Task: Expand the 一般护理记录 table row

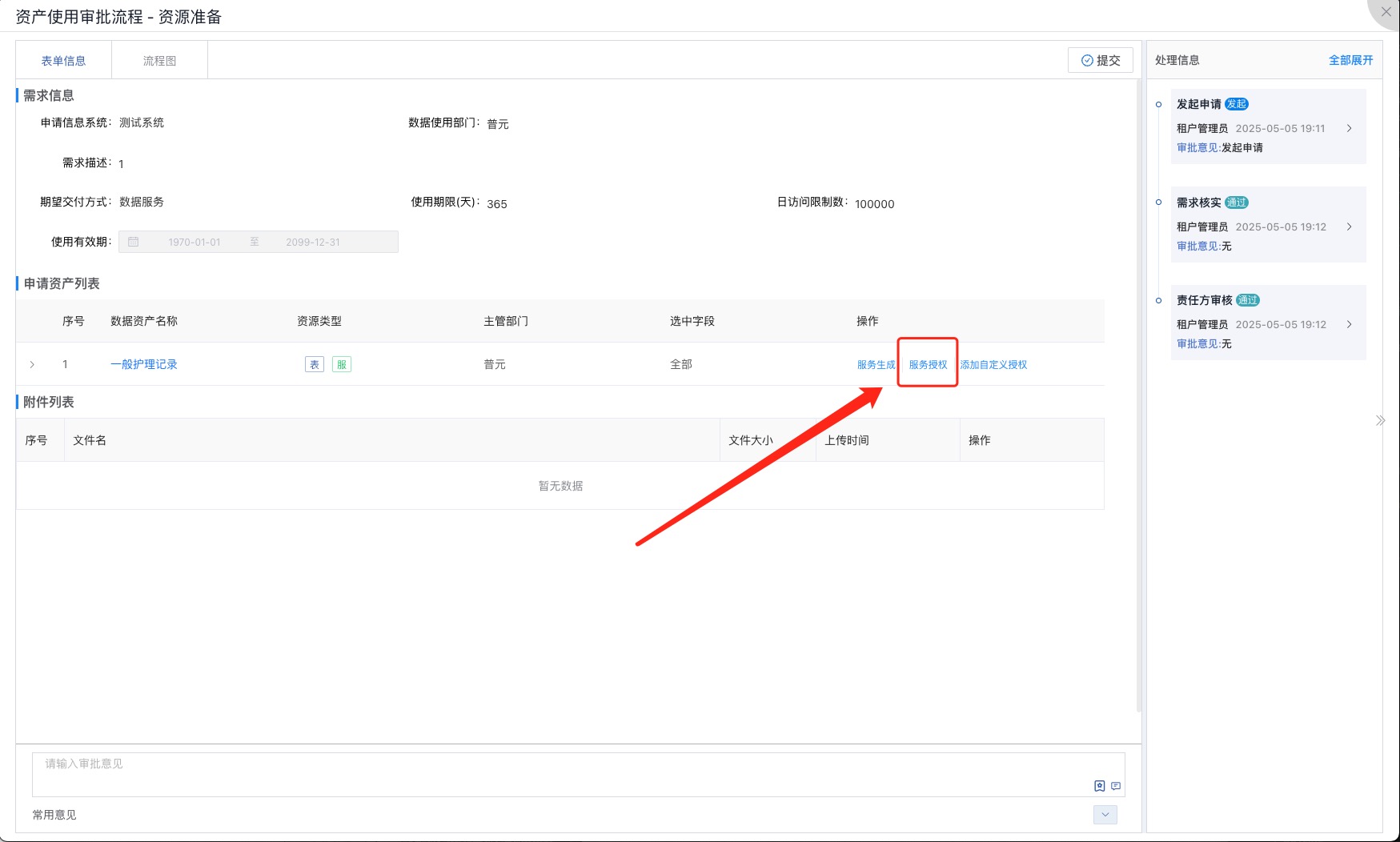Action: pyautogui.click(x=32, y=364)
